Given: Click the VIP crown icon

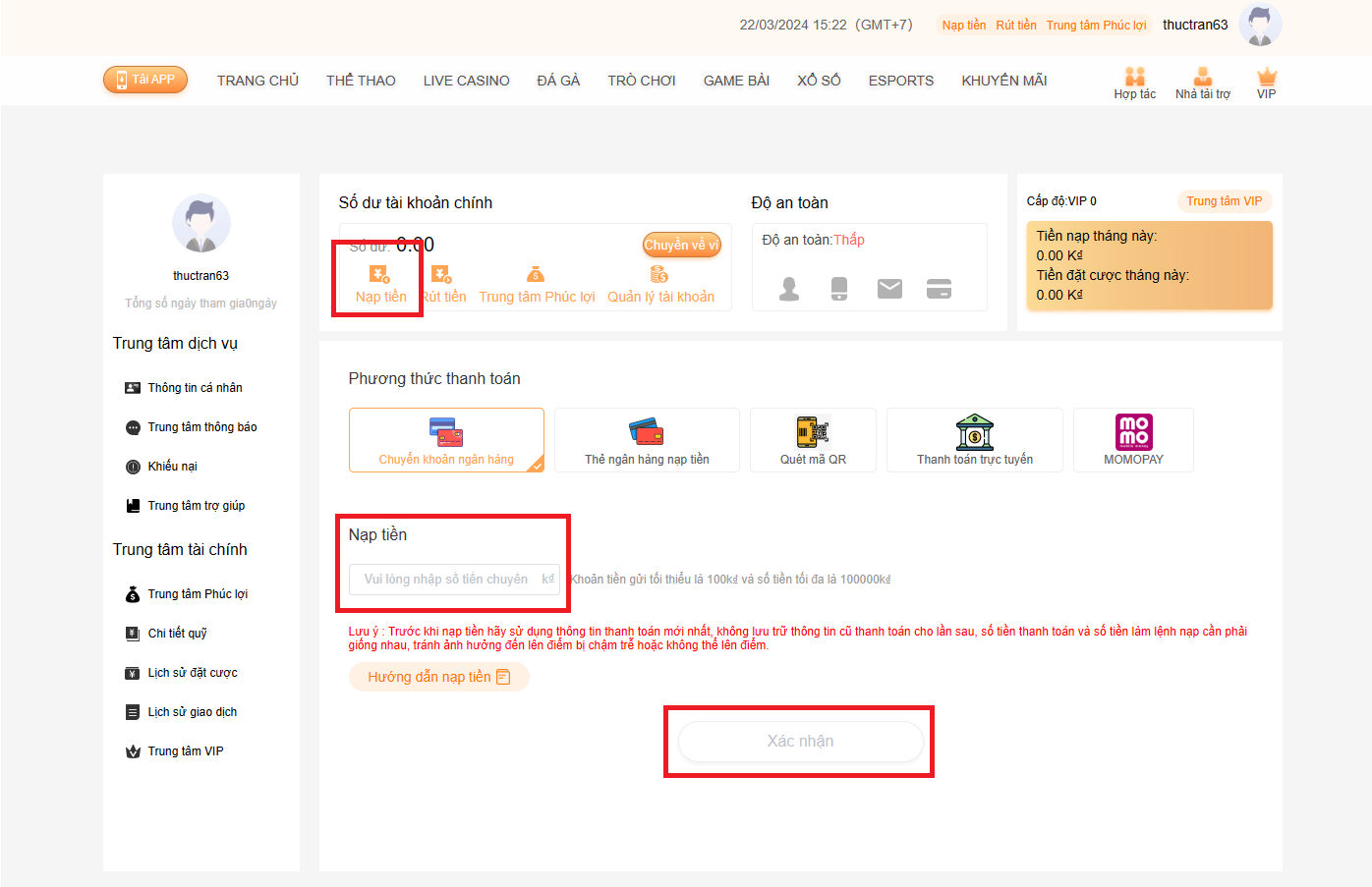Looking at the screenshot, I should (x=1266, y=78).
